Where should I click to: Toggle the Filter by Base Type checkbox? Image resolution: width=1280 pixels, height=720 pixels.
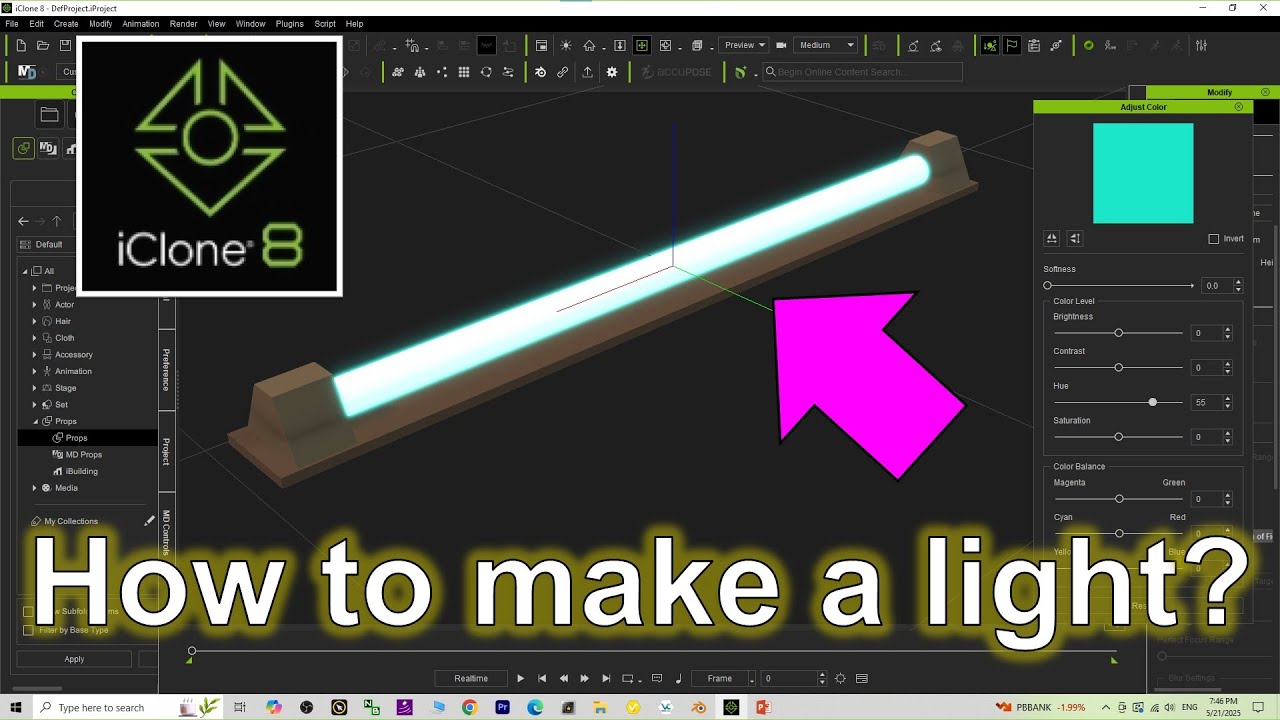(28, 630)
